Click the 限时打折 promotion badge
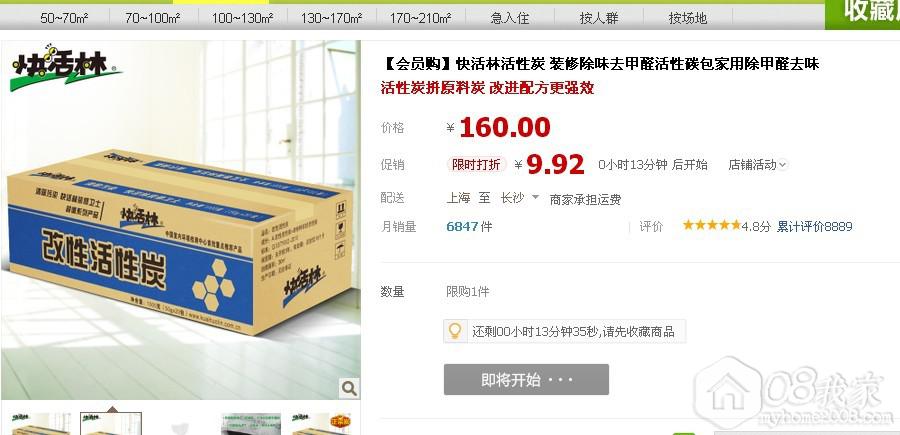 pyautogui.click(x=476, y=165)
